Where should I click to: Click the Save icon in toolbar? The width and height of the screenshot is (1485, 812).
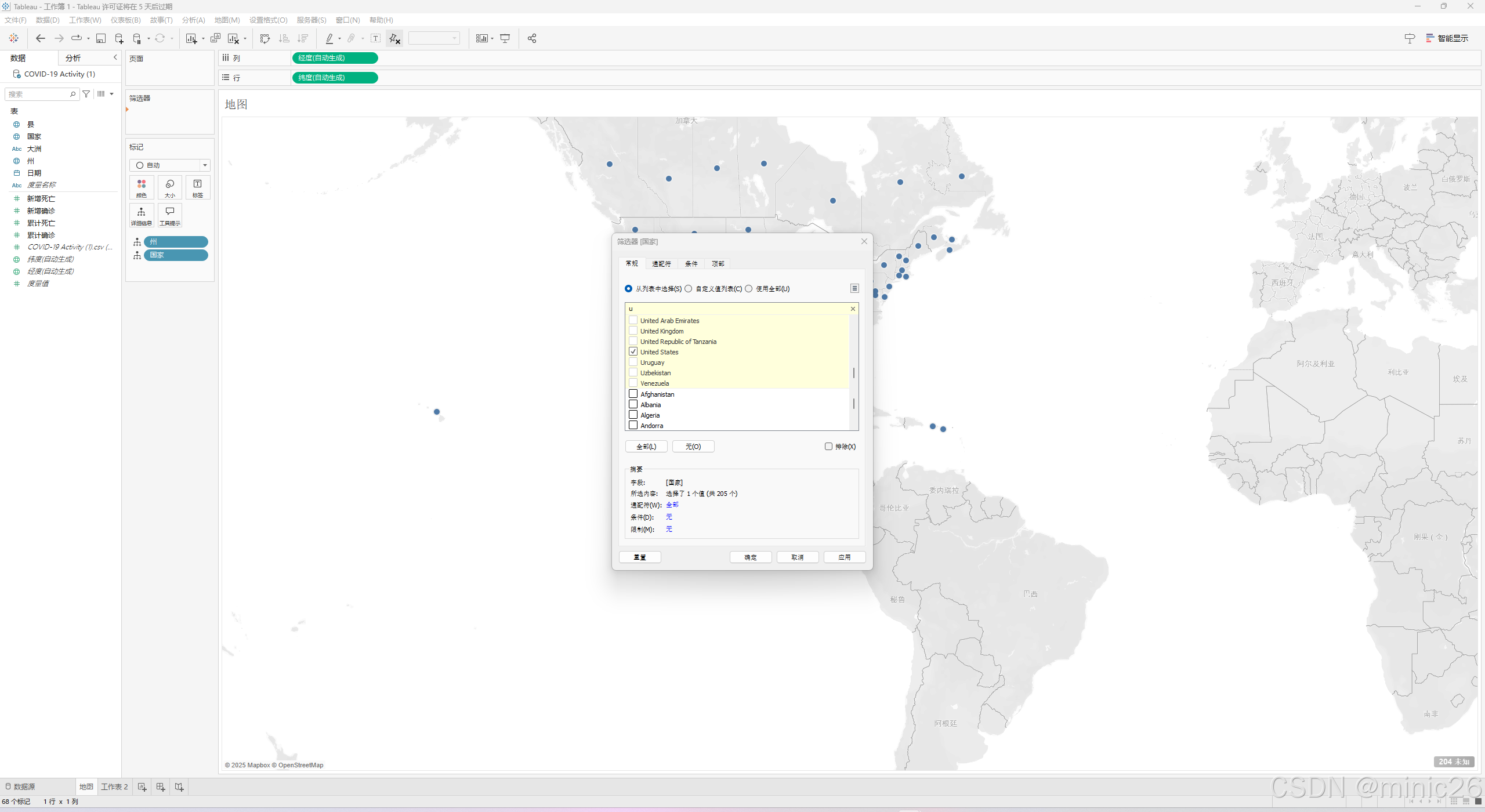(101, 38)
